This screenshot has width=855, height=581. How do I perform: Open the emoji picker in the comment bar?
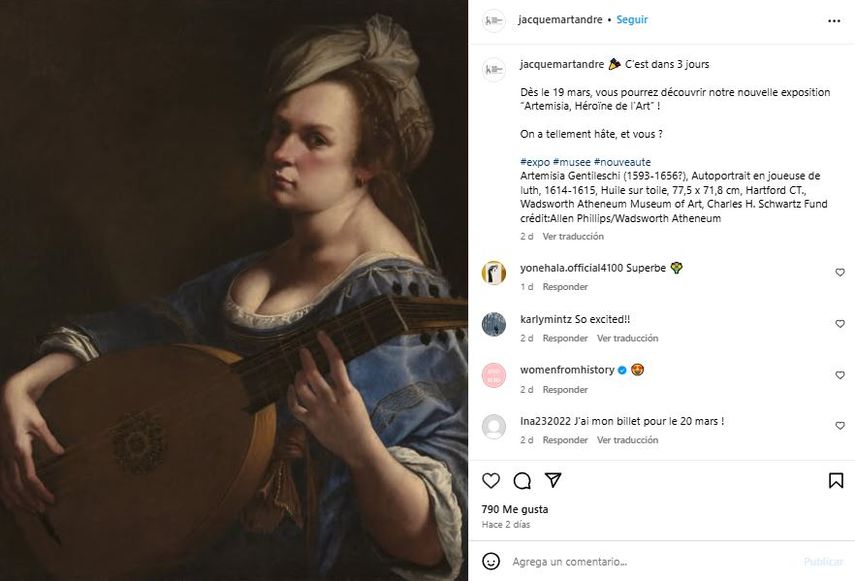[489, 563]
